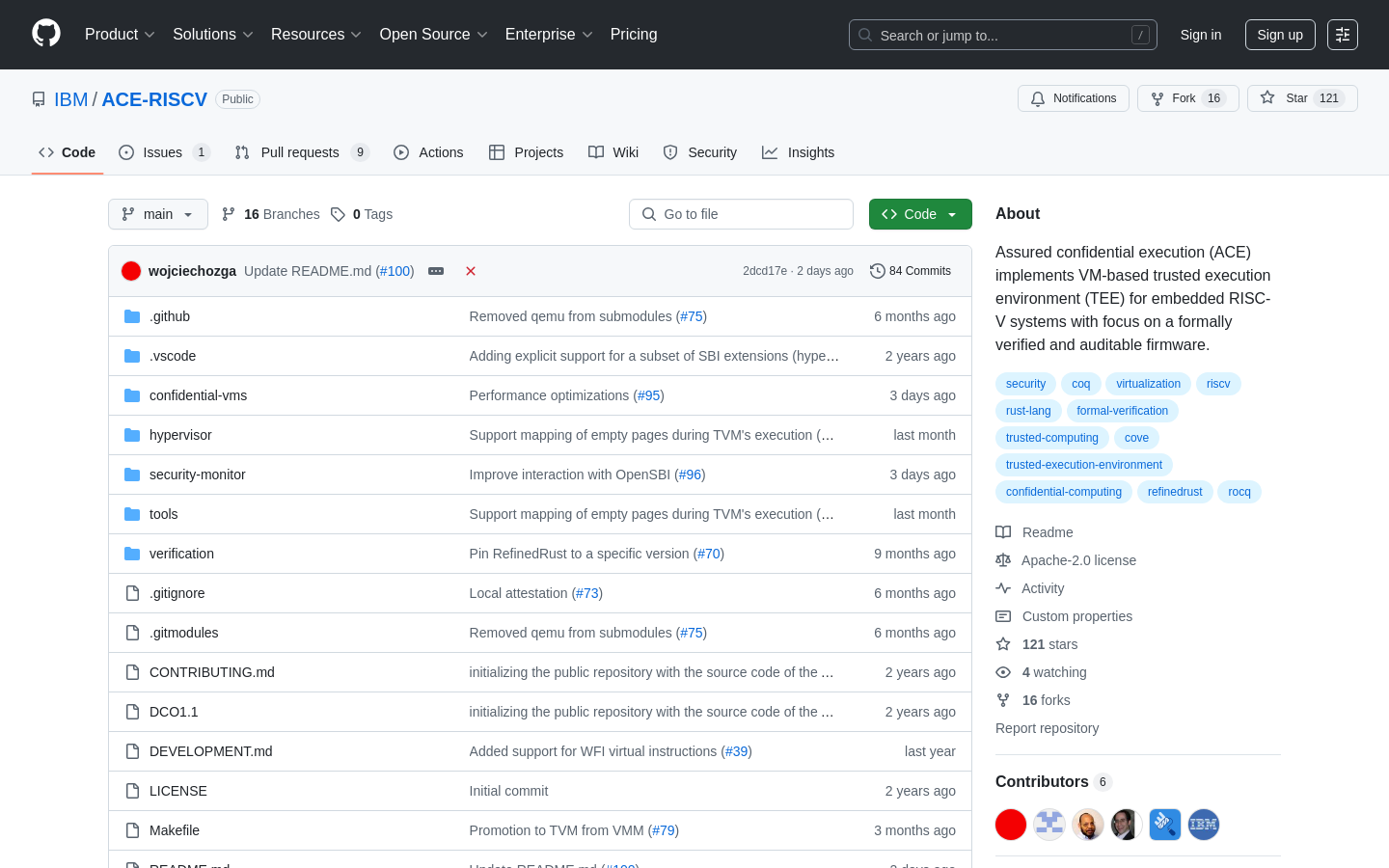Focus the Search or jump to field
Image resolution: width=1389 pixels, height=868 pixels.
pos(1002,35)
